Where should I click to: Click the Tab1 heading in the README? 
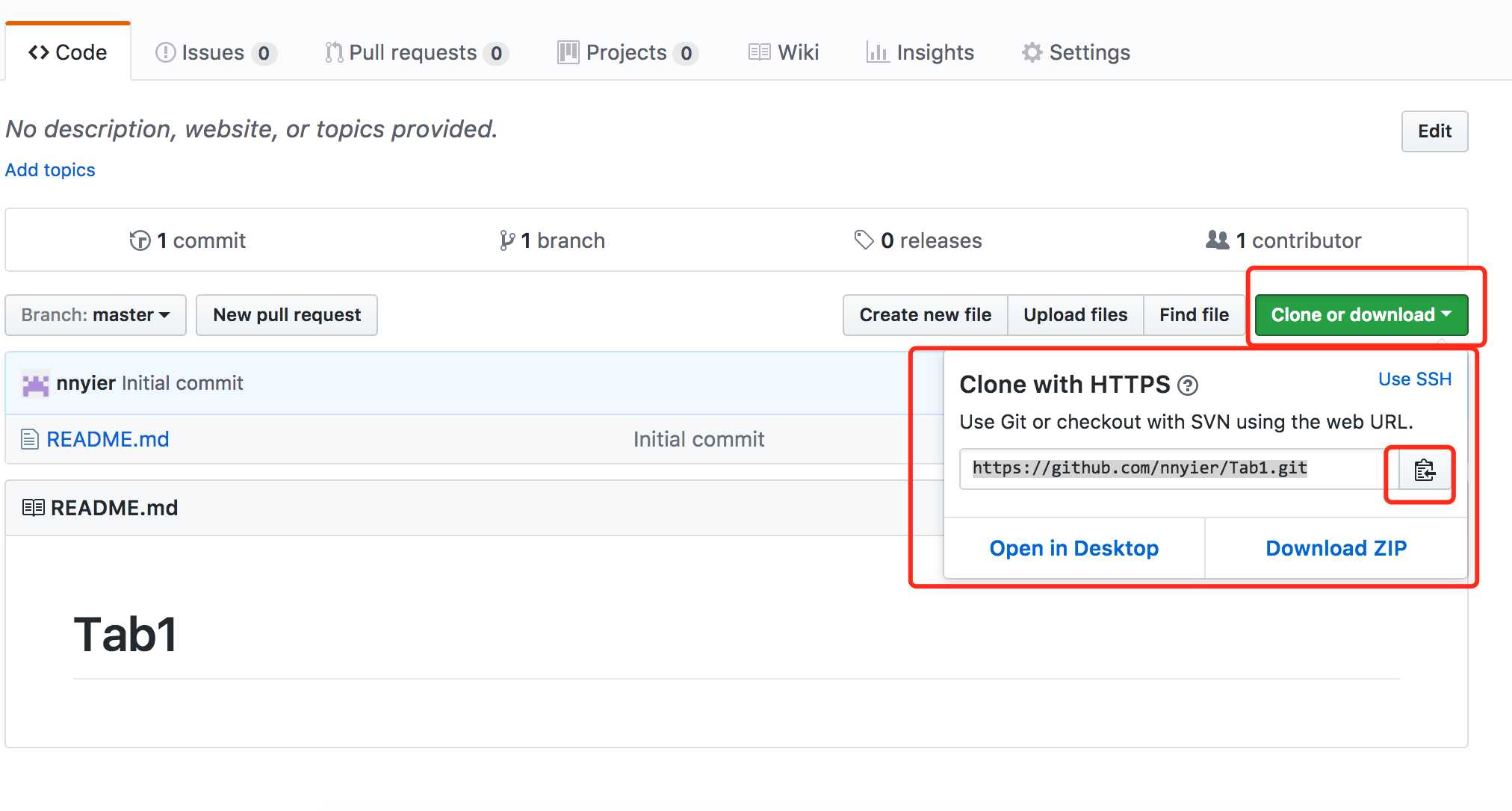pos(126,635)
